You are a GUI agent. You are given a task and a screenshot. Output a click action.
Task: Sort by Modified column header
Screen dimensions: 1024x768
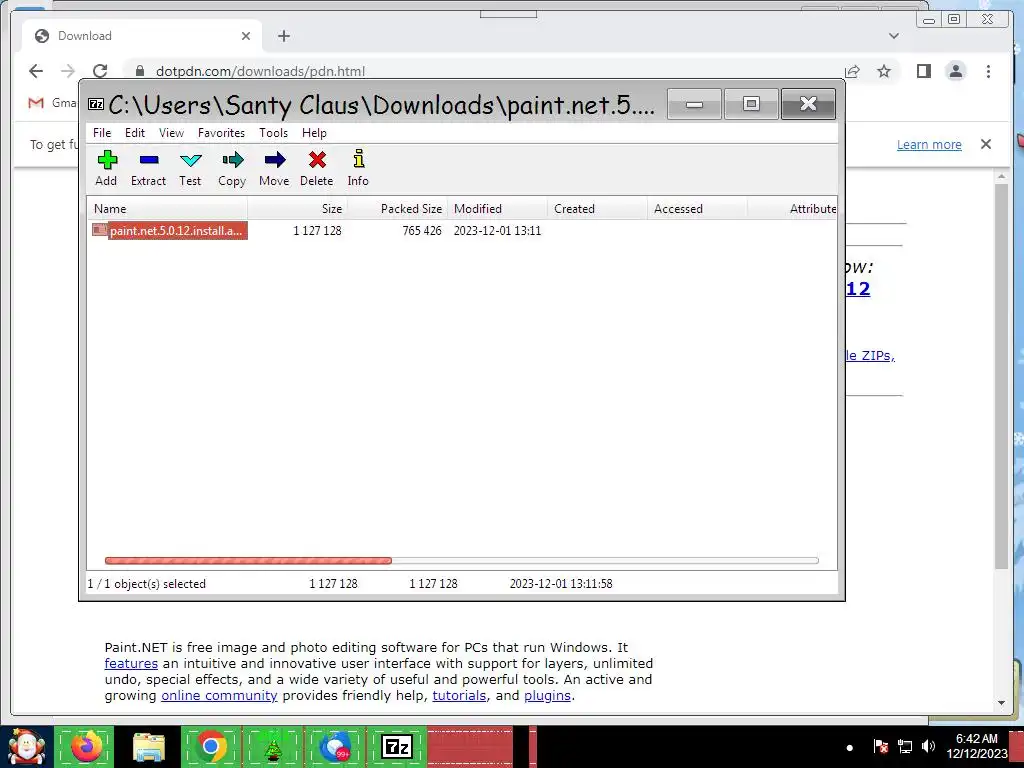(x=498, y=209)
